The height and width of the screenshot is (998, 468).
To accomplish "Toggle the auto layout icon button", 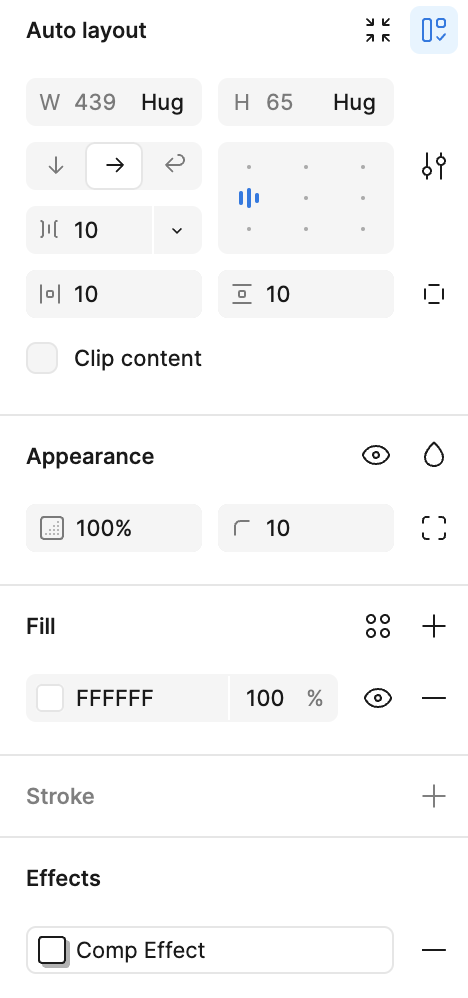I will (x=434, y=30).
